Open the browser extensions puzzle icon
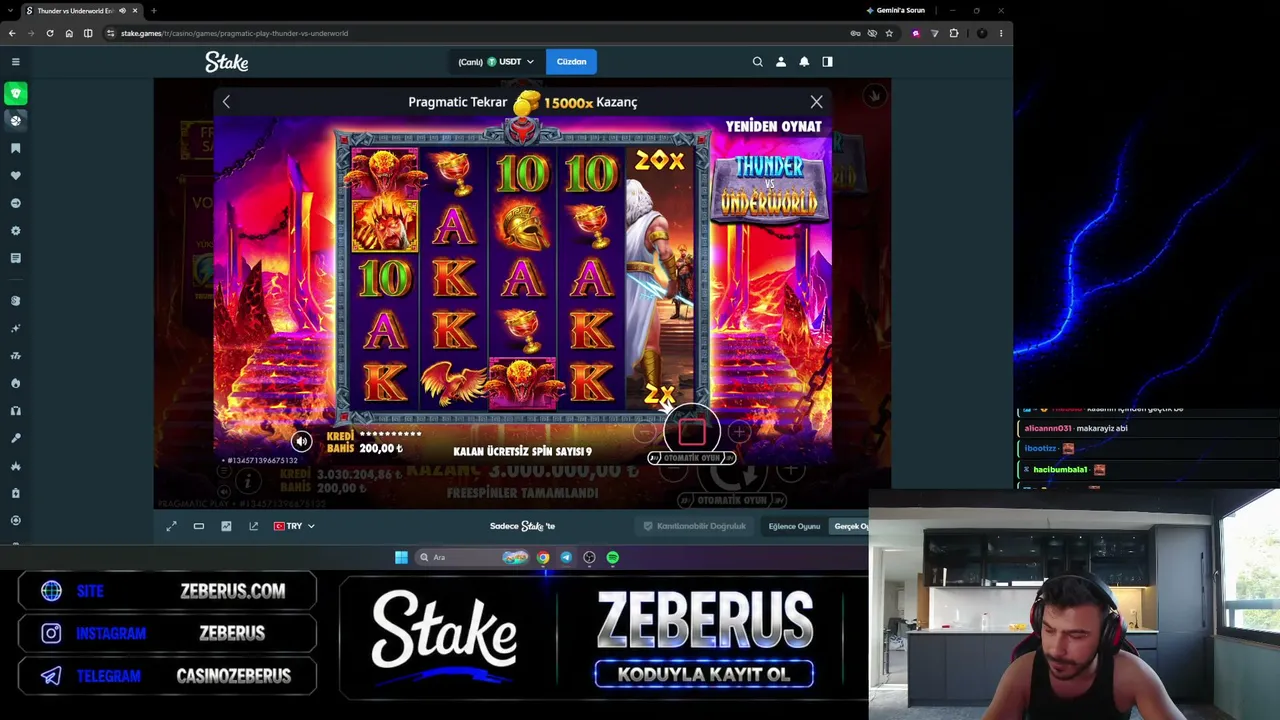The height and width of the screenshot is (720, 1280). pyautogui.click(x=953, y=33)
